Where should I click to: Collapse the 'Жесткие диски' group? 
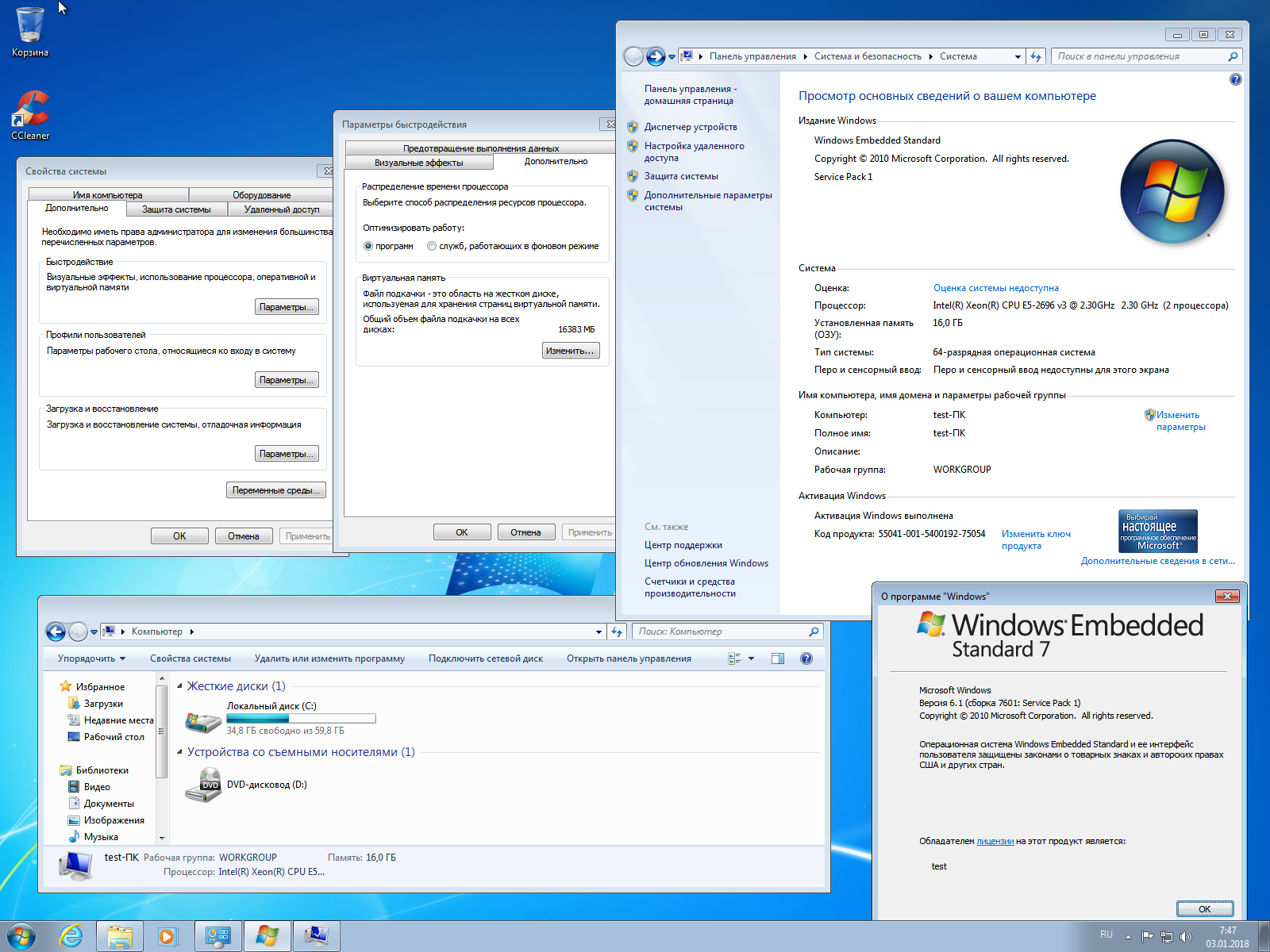click(179, 686)
